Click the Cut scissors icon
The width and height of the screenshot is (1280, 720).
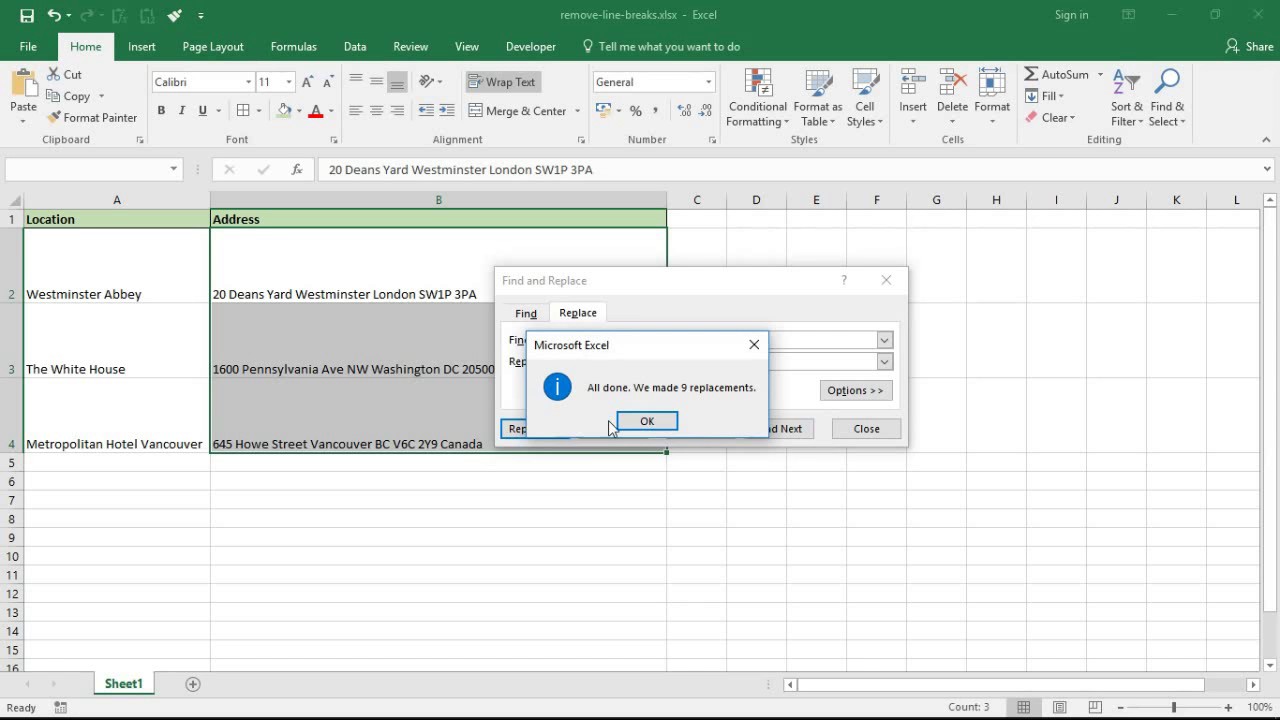tap(54, 74)
